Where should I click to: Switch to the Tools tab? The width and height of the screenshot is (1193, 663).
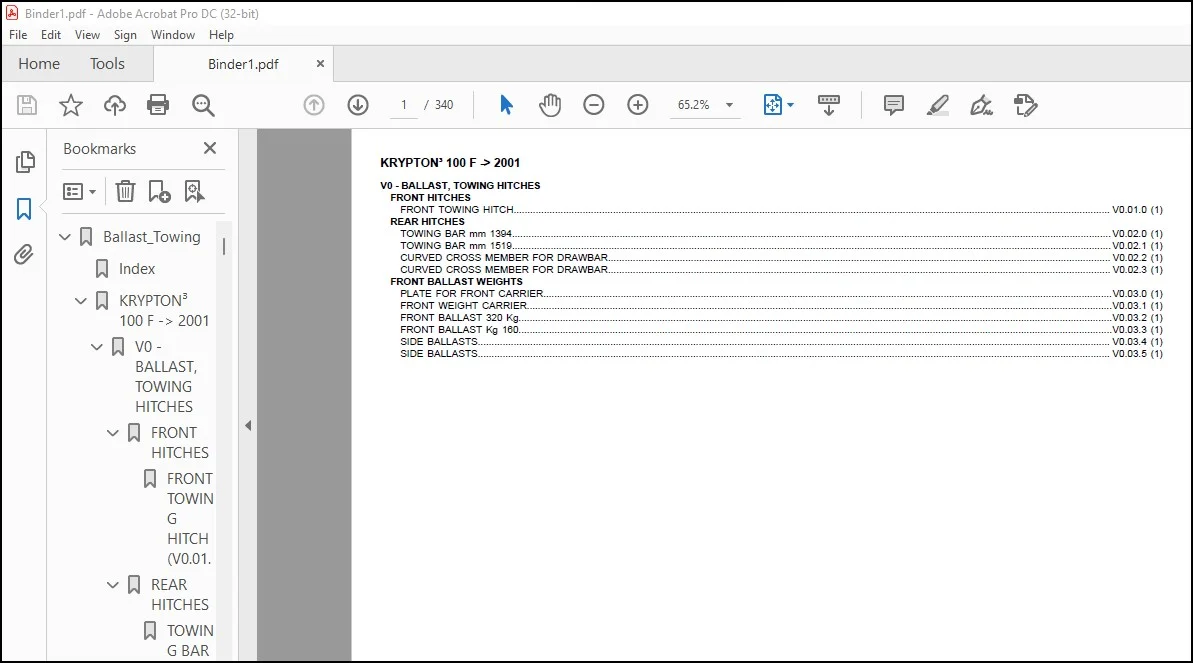pos(107,64)
